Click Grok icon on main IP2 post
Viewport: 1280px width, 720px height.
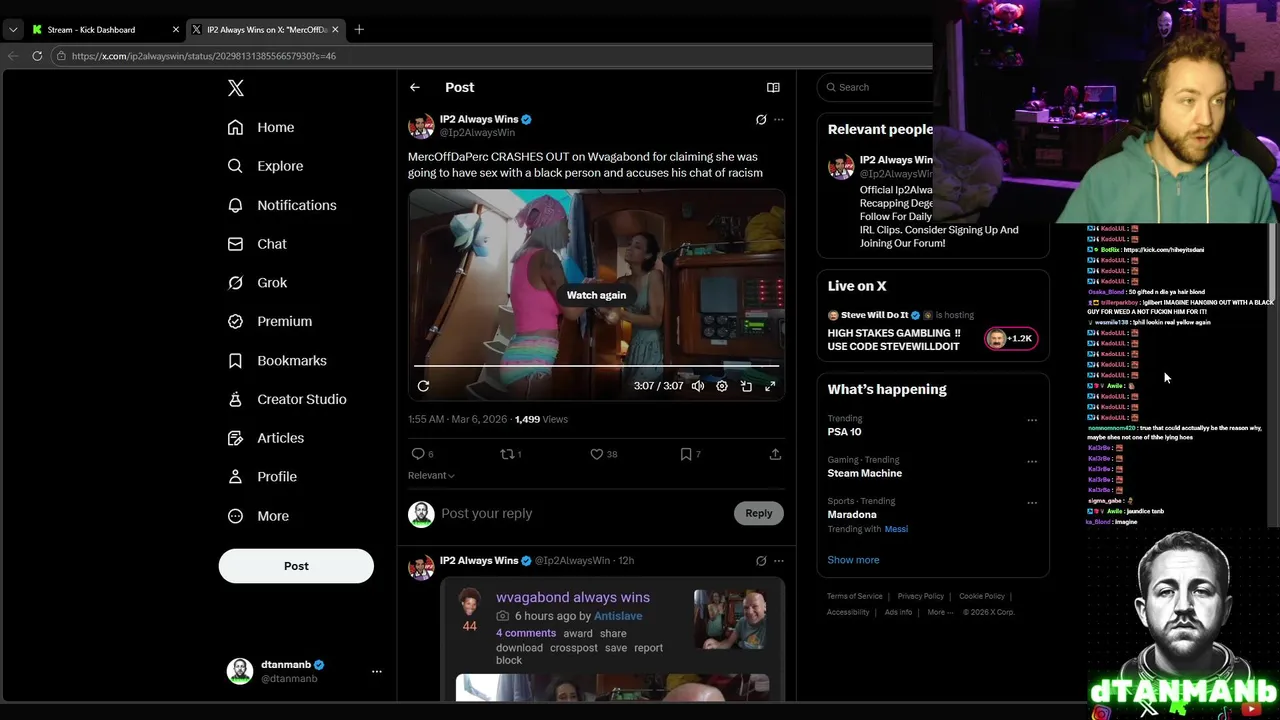[761, 120]
